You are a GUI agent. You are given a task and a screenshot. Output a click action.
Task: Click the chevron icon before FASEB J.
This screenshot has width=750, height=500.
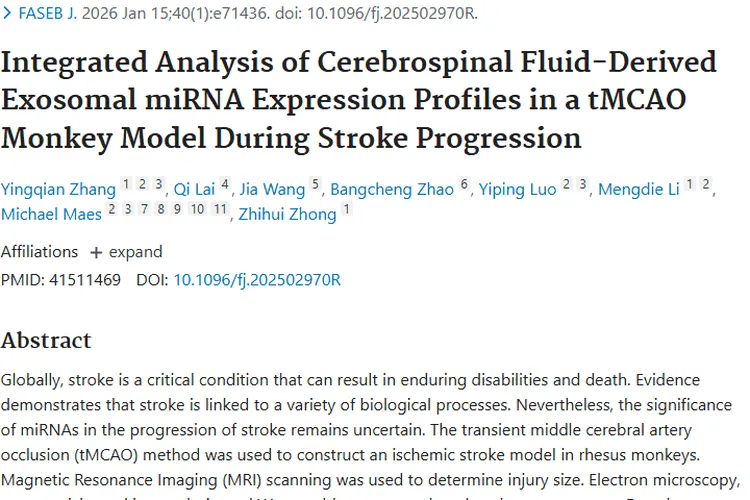pos(7,14)
